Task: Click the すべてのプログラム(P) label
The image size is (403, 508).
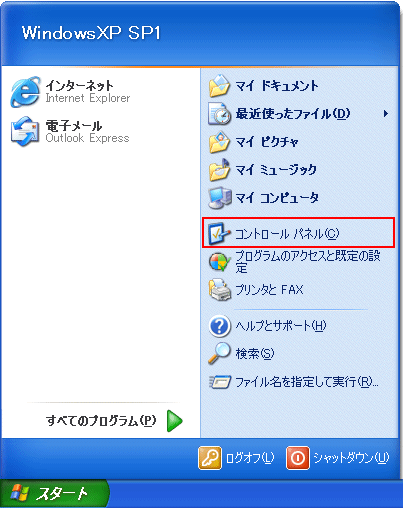Action: click(101, 421)
